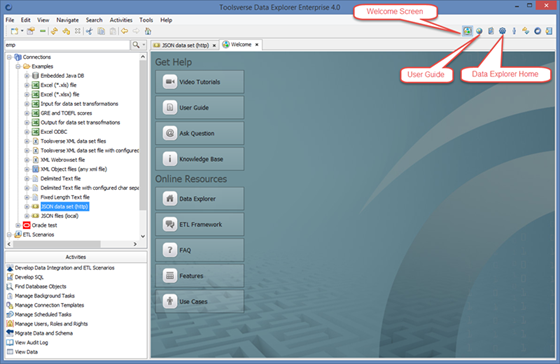Click the ETL Framework button
This screenshot has height=364, width=560.
pyautogui.click(x=200, y=224)
